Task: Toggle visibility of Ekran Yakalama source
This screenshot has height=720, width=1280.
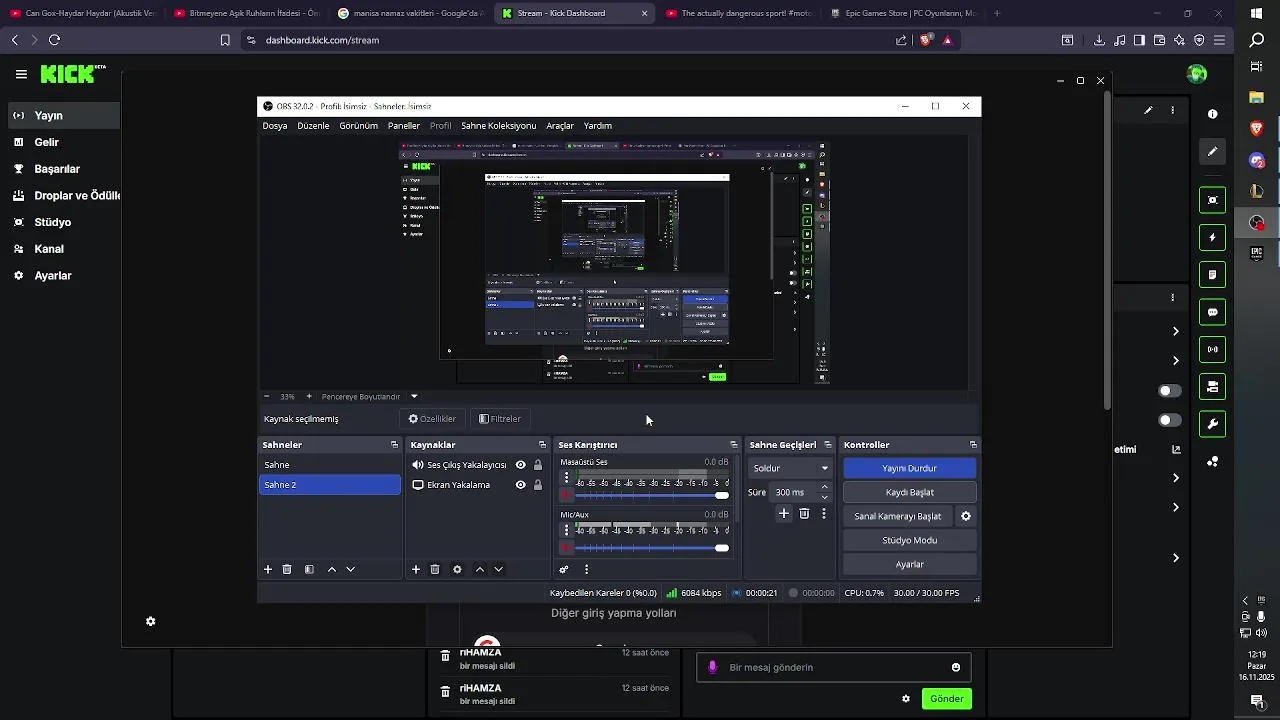Action: coord(520,485)
